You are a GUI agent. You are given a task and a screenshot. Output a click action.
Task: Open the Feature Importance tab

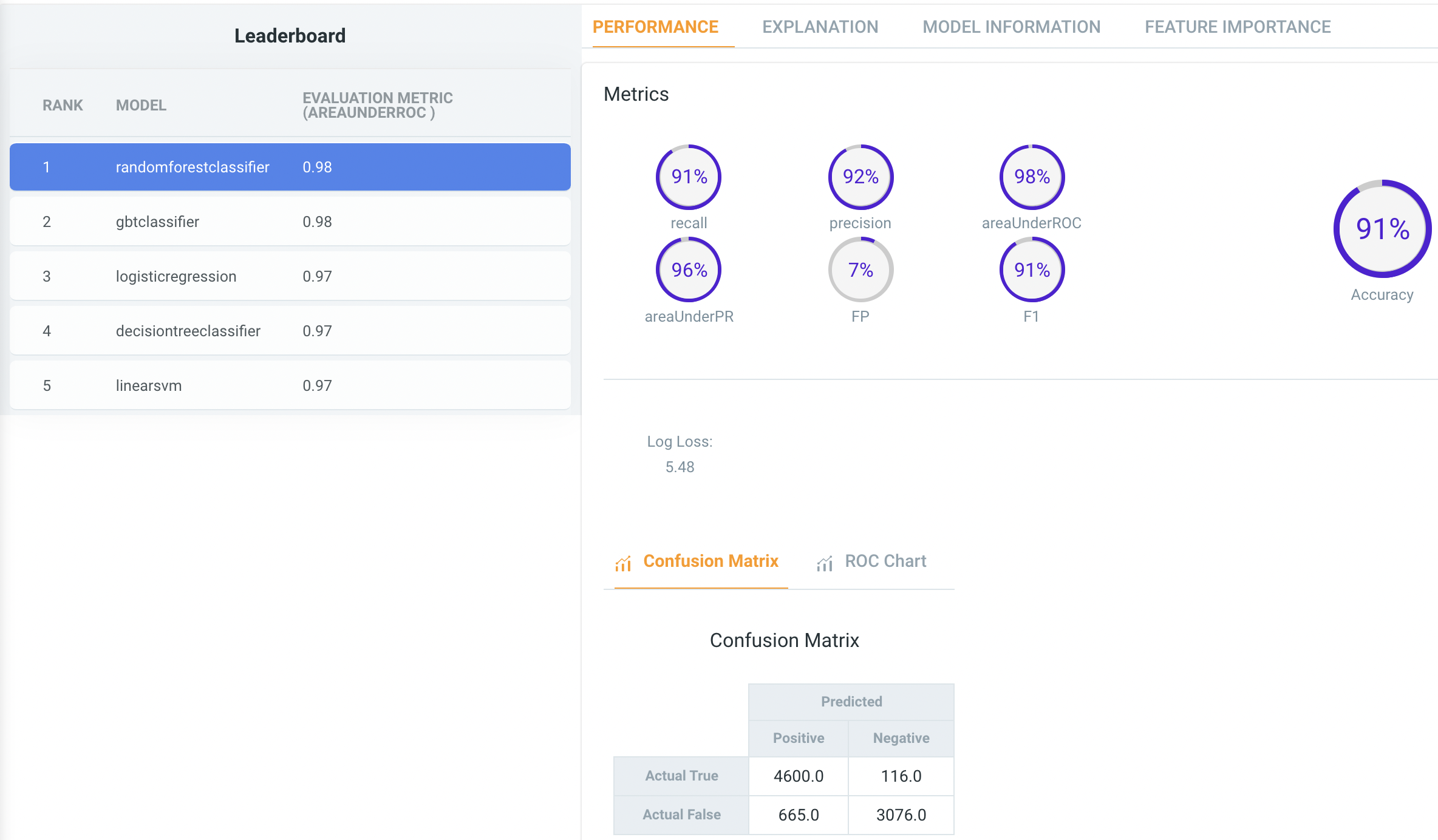tap(1238, 27)
